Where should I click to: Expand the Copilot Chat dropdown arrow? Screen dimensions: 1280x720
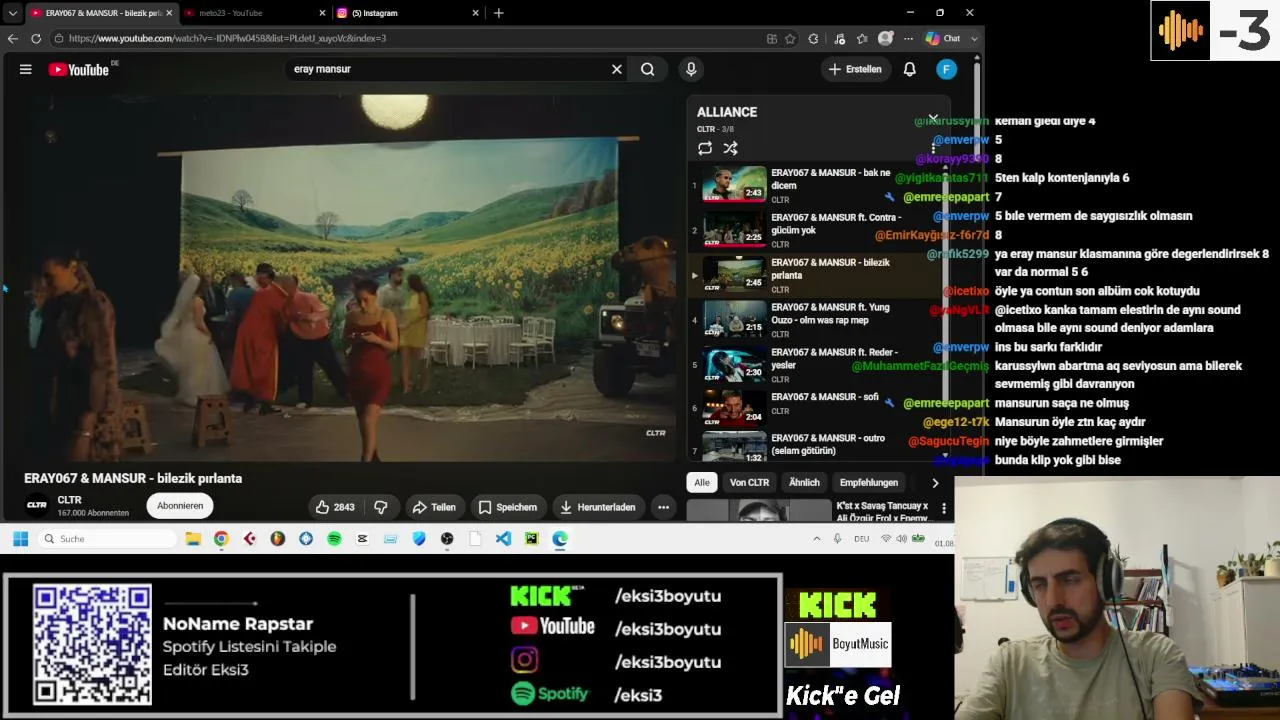(975, 38)
